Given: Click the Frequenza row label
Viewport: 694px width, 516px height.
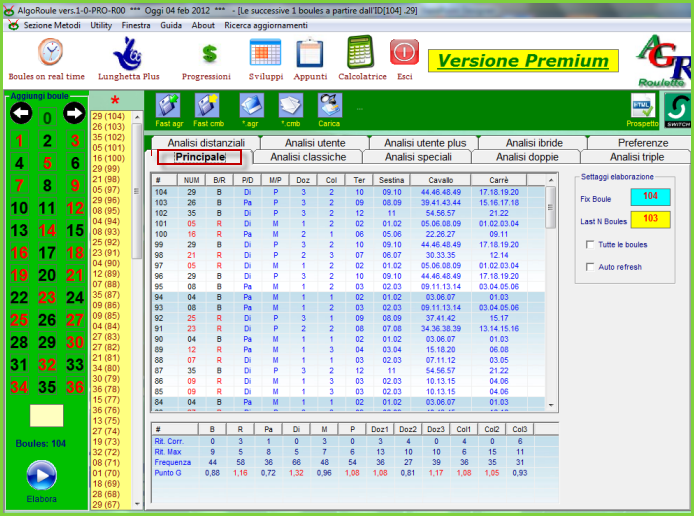Looking at the screenshot, I should [x=172, y=462].
